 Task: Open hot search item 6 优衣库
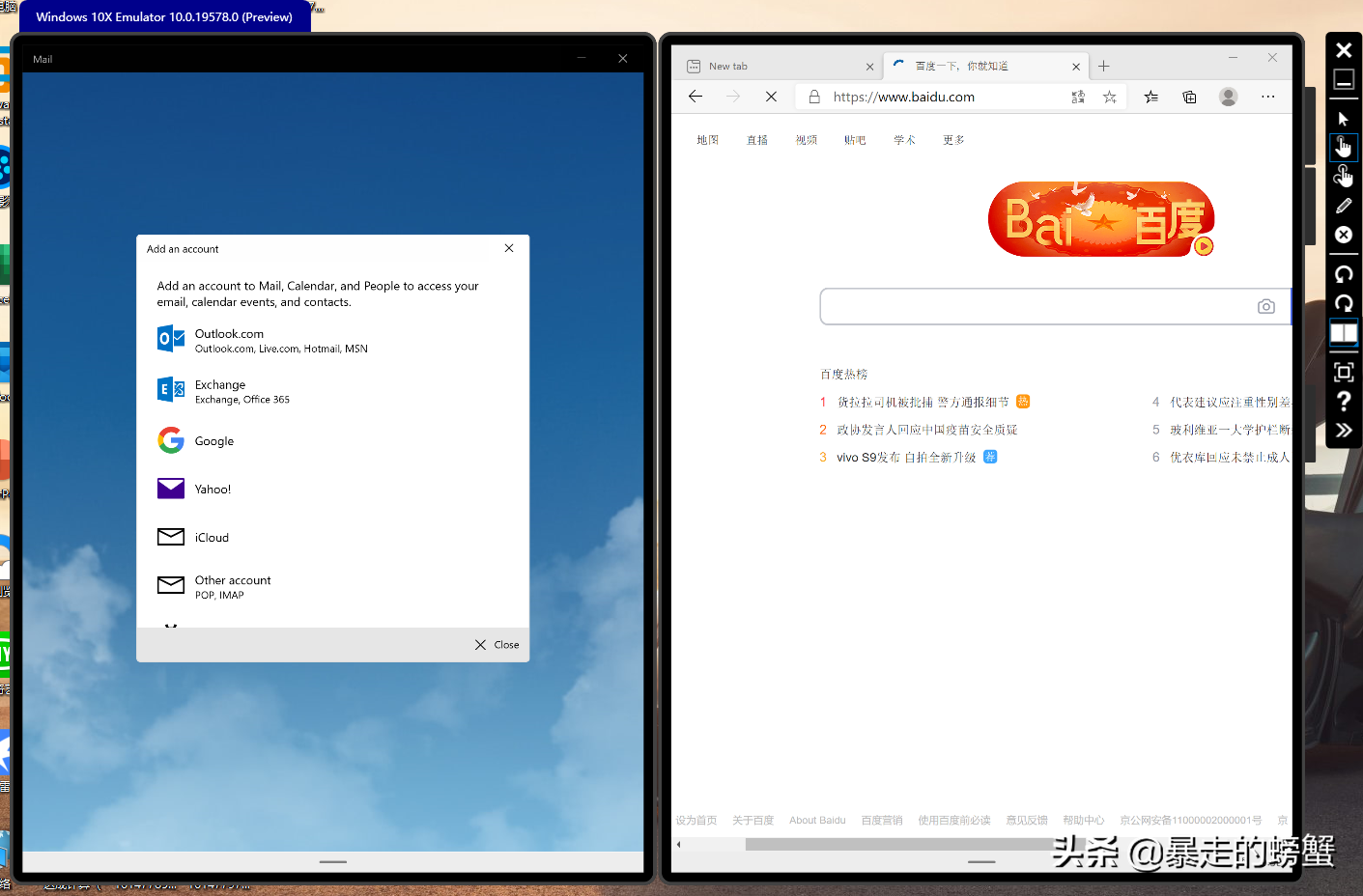pos(1230,457)
